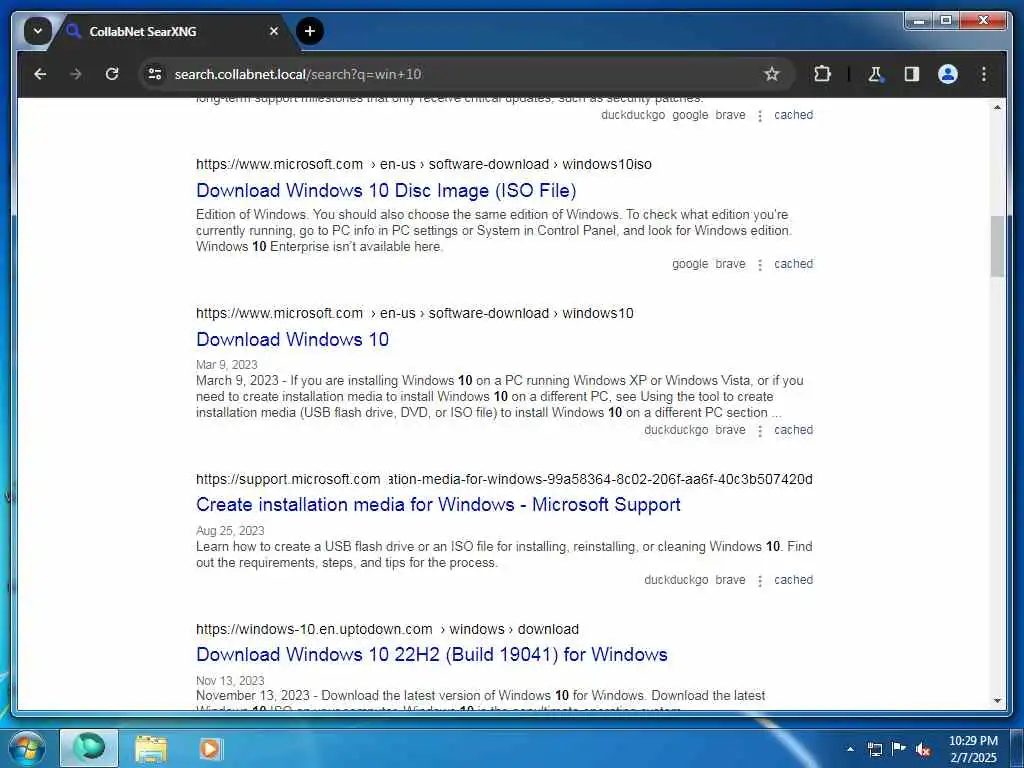Reload the search results page

click(112, 74)
